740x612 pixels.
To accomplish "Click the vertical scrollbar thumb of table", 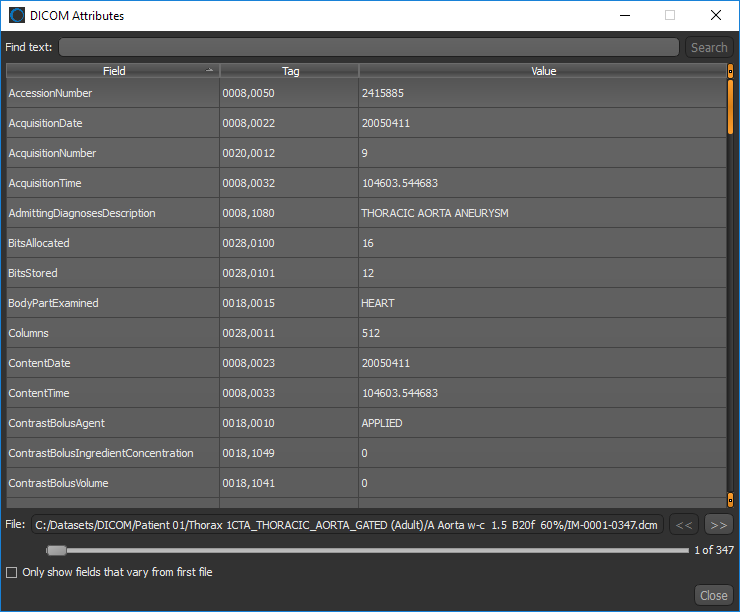I will [730, 108].
